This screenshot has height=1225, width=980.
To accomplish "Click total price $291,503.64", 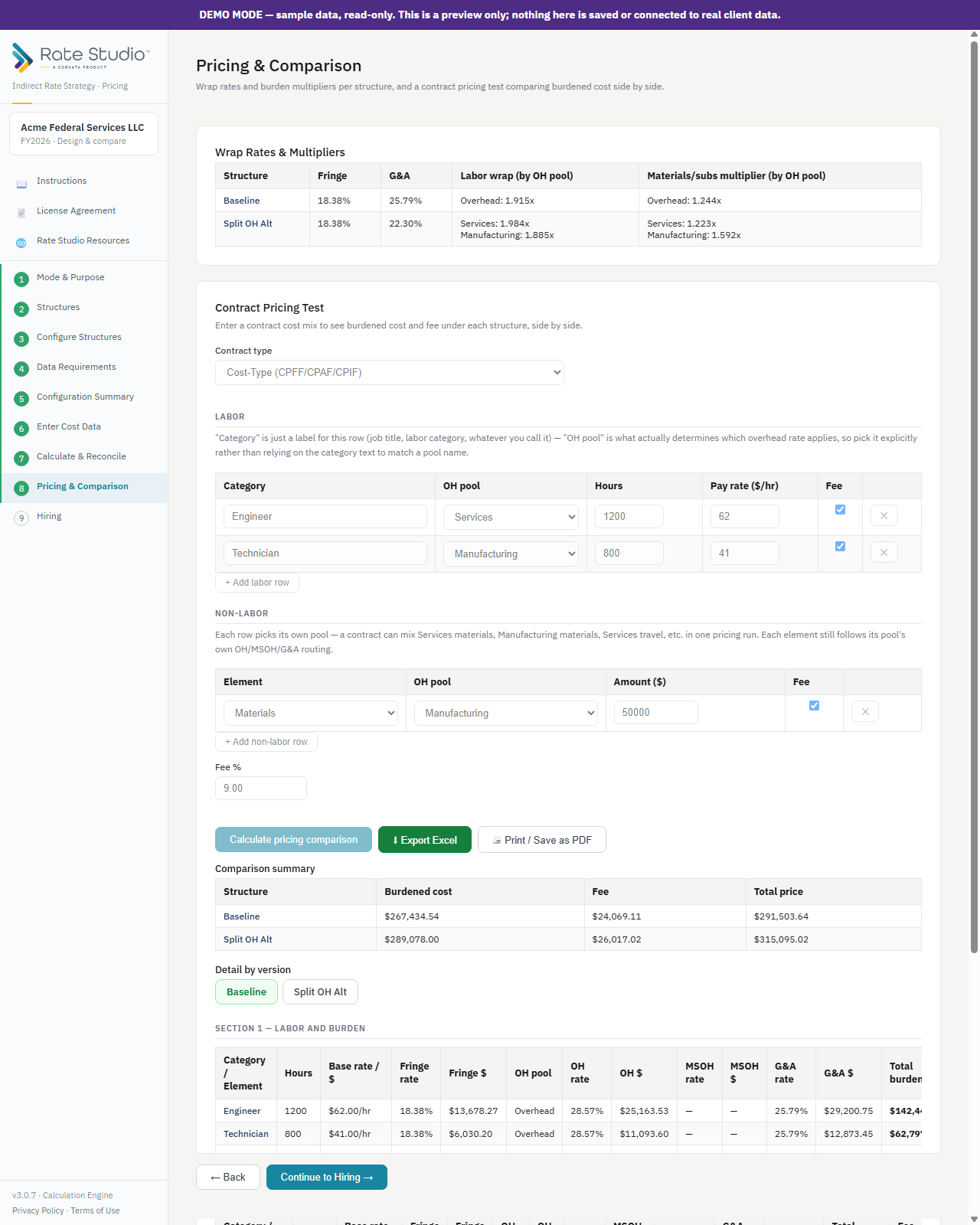I will coord(781,916).
